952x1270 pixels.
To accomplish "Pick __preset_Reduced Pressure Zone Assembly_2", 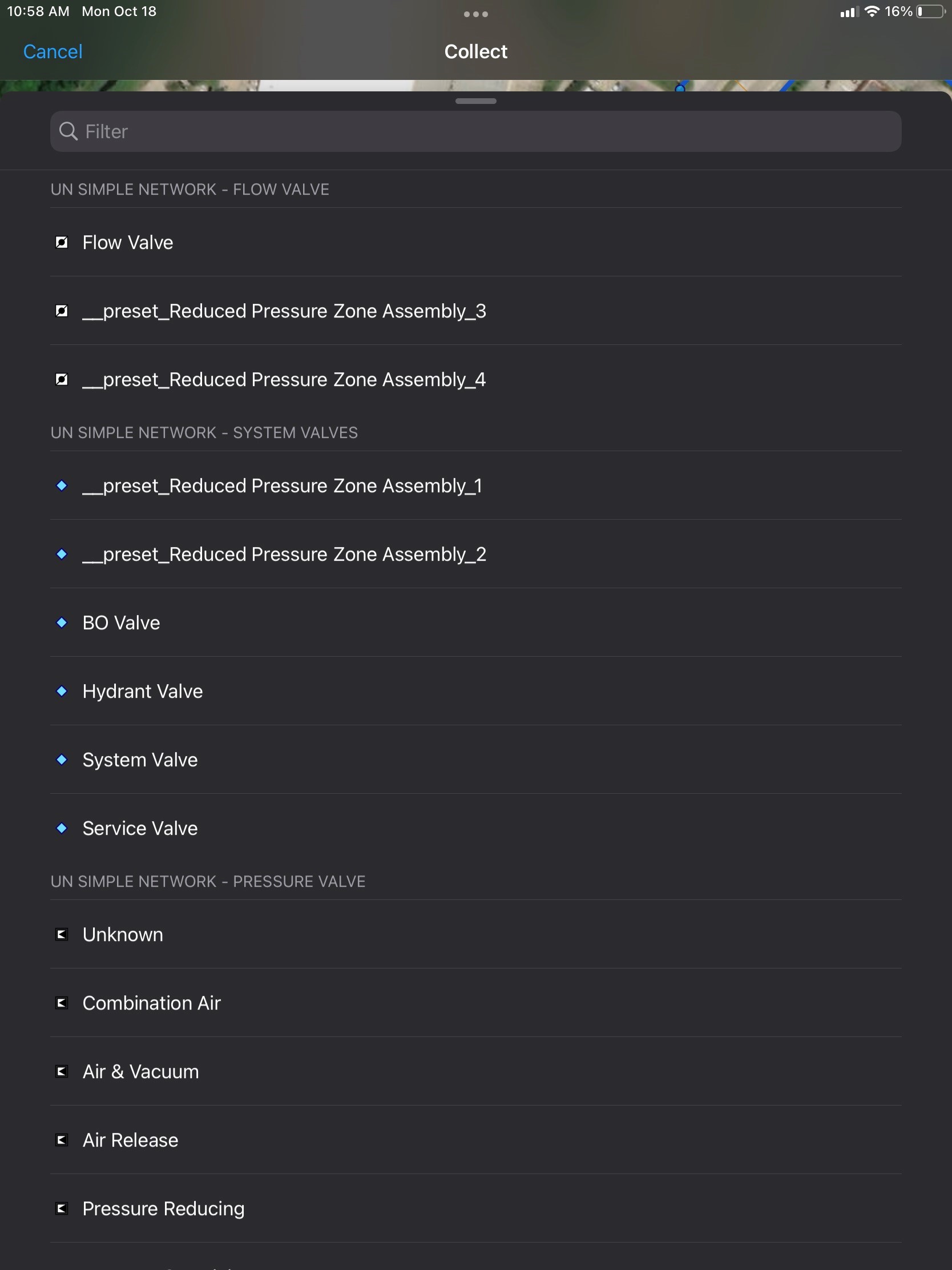I will point(475,554).
